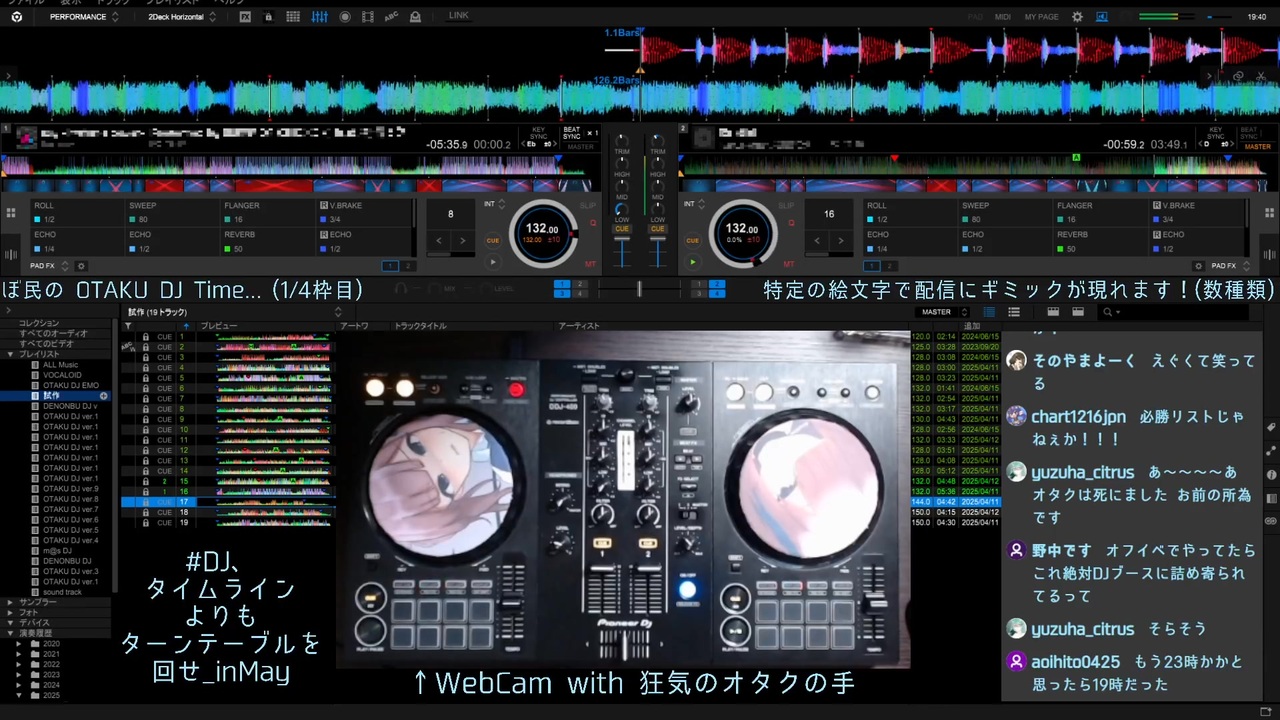Open the video panel icon
The width and height of the screenshot is (1280, 720).
(368, 17)
